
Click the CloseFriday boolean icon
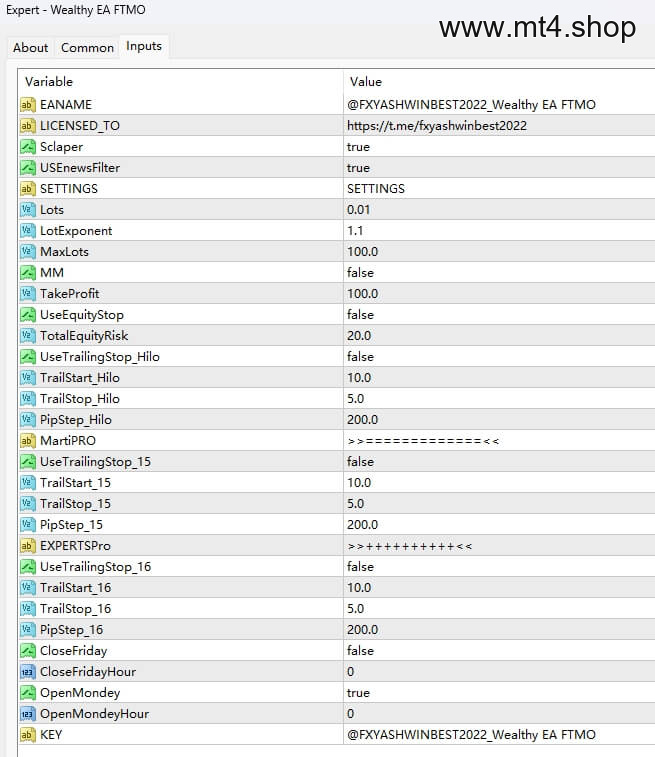coord(28,651)
